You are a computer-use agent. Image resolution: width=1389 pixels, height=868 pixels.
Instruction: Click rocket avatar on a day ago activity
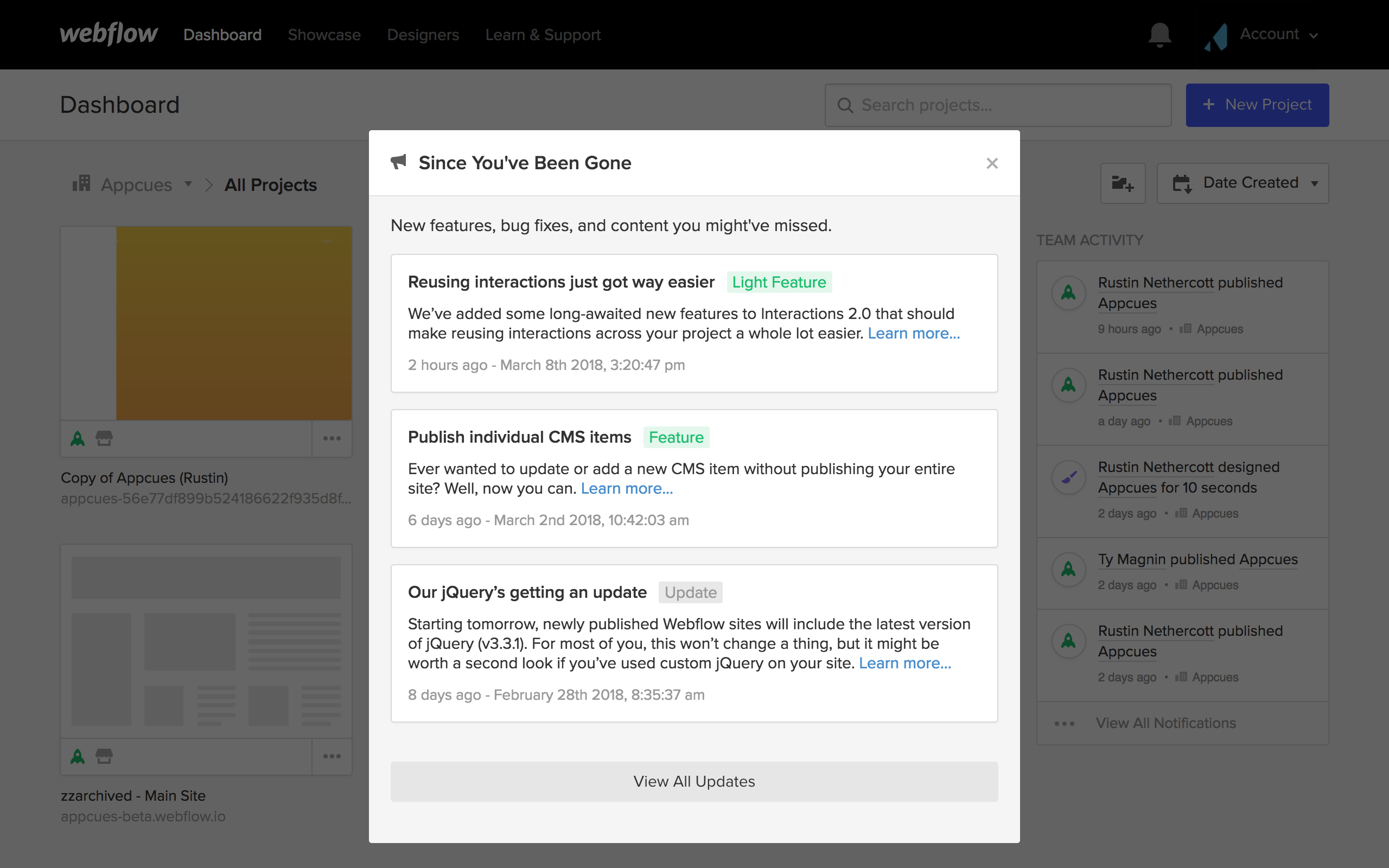point(1068,385)
